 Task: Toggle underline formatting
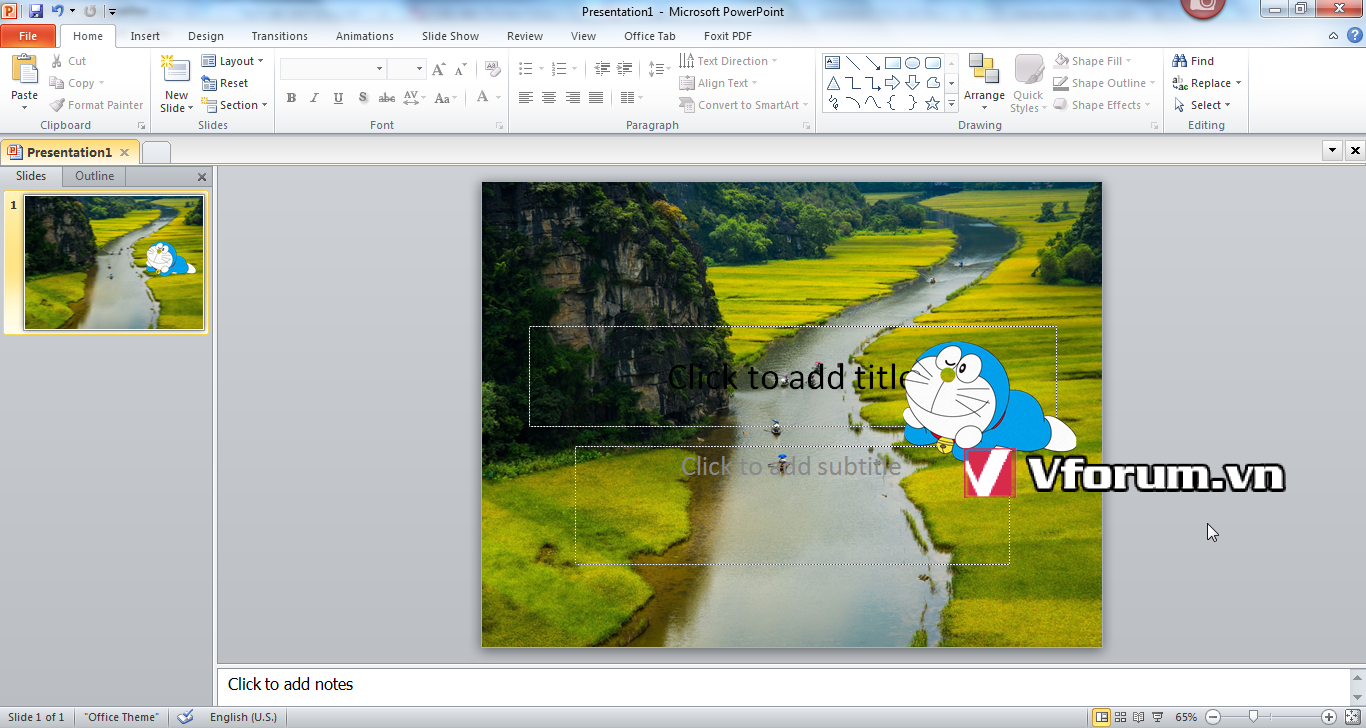(x=338, y=98)
